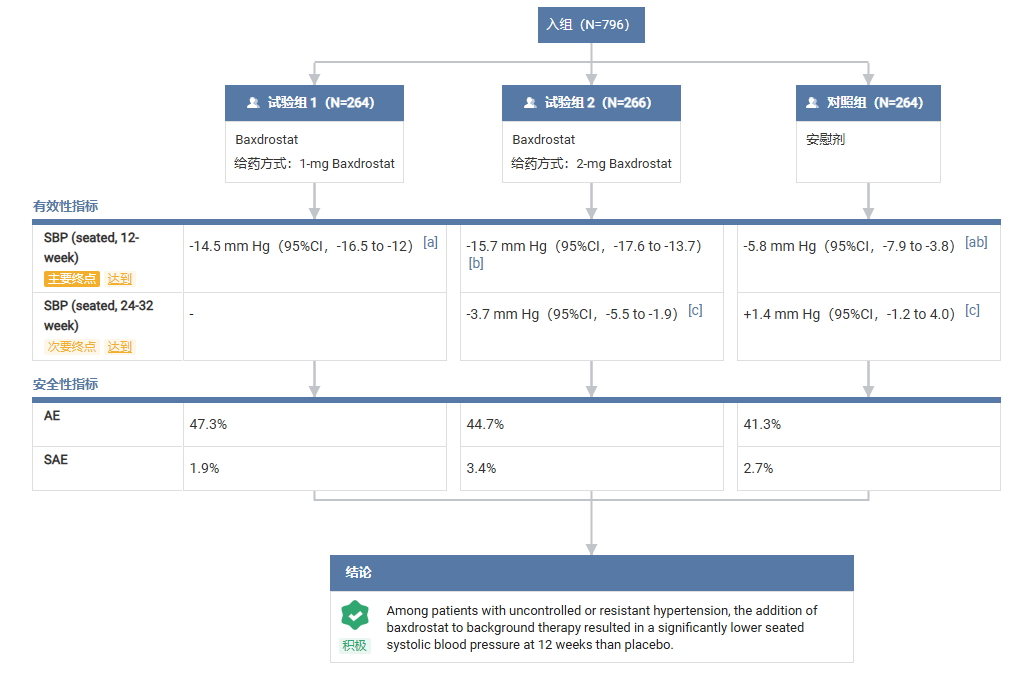
Task: Click the 达到 label next to 次要终点
Action: point(120,347)
